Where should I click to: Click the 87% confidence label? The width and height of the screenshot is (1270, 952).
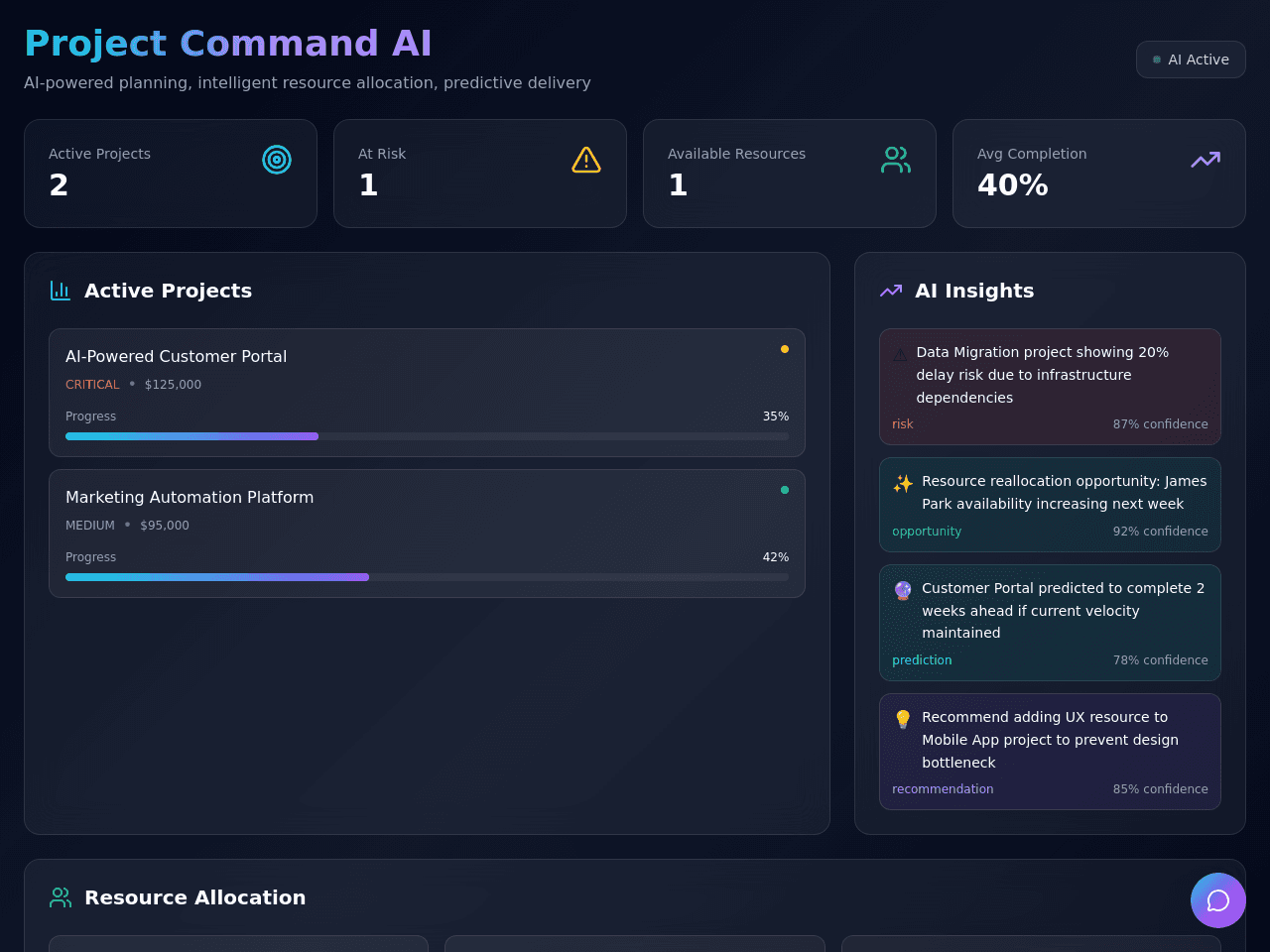[x=1160, y=424]
